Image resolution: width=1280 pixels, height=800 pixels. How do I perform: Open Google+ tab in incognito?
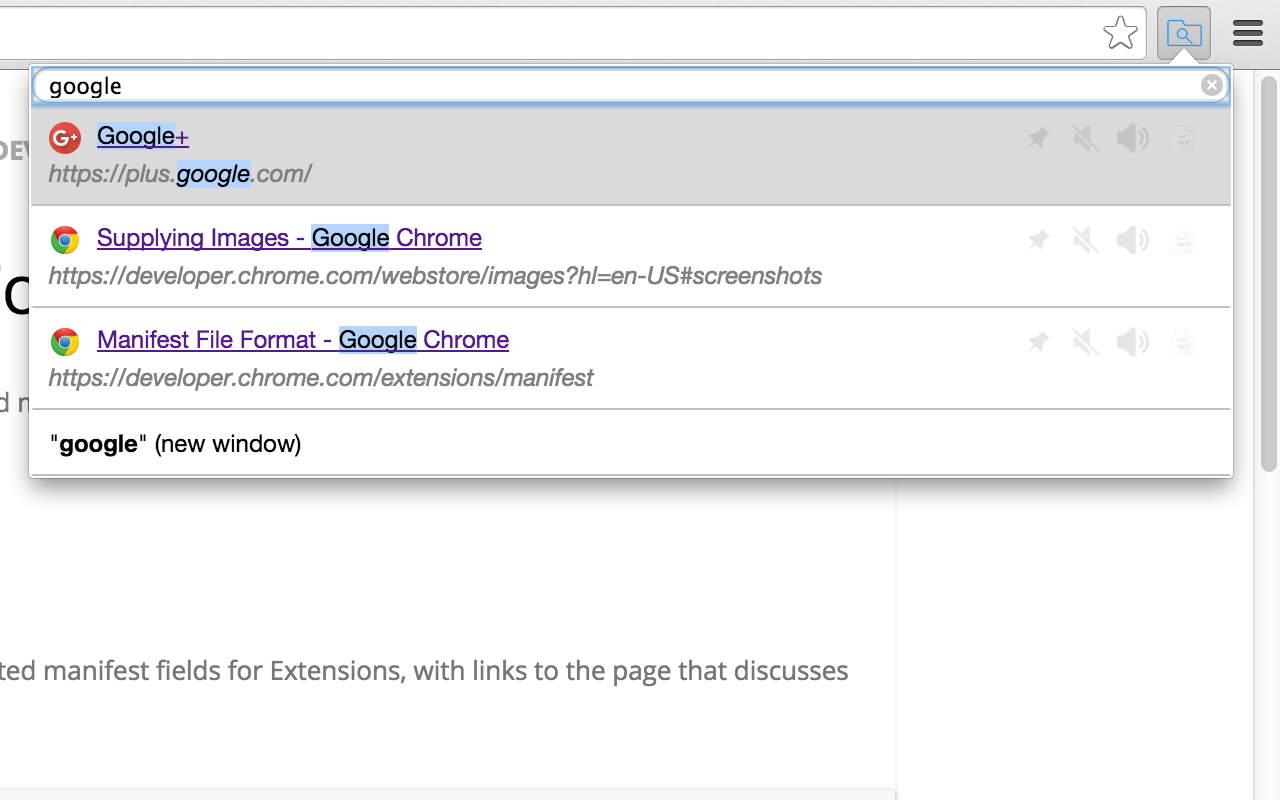point(1181,138)
